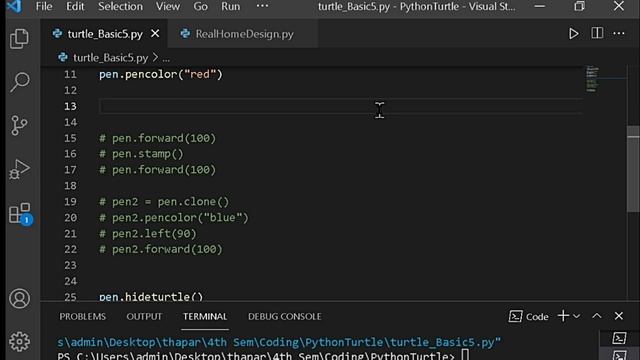The image size is (640, 360).
Task: Open the Run menu
Action: click(231, 7)
